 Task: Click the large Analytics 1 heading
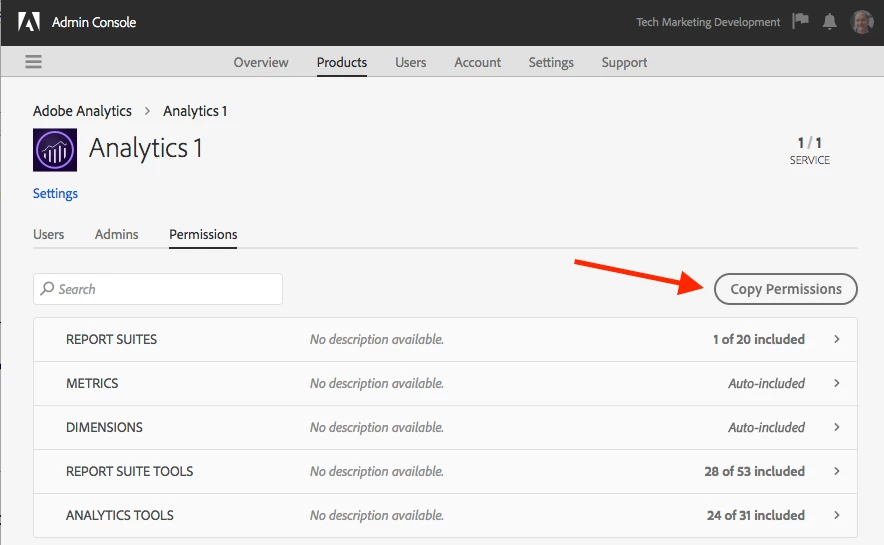145,148
